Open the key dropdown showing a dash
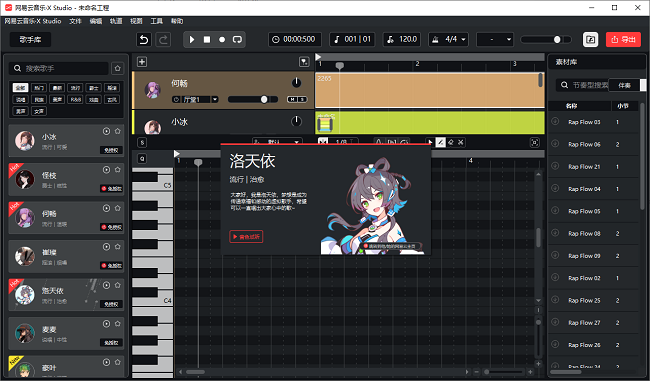The width and height of the screenshot is (650, 381). click(495, 39)
